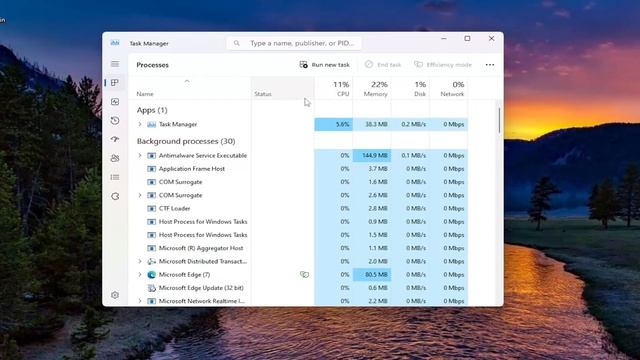Viewport: 640px width, 360px height.
Task: Click the Microsoft Edge Update process icon
Action: 151,288
